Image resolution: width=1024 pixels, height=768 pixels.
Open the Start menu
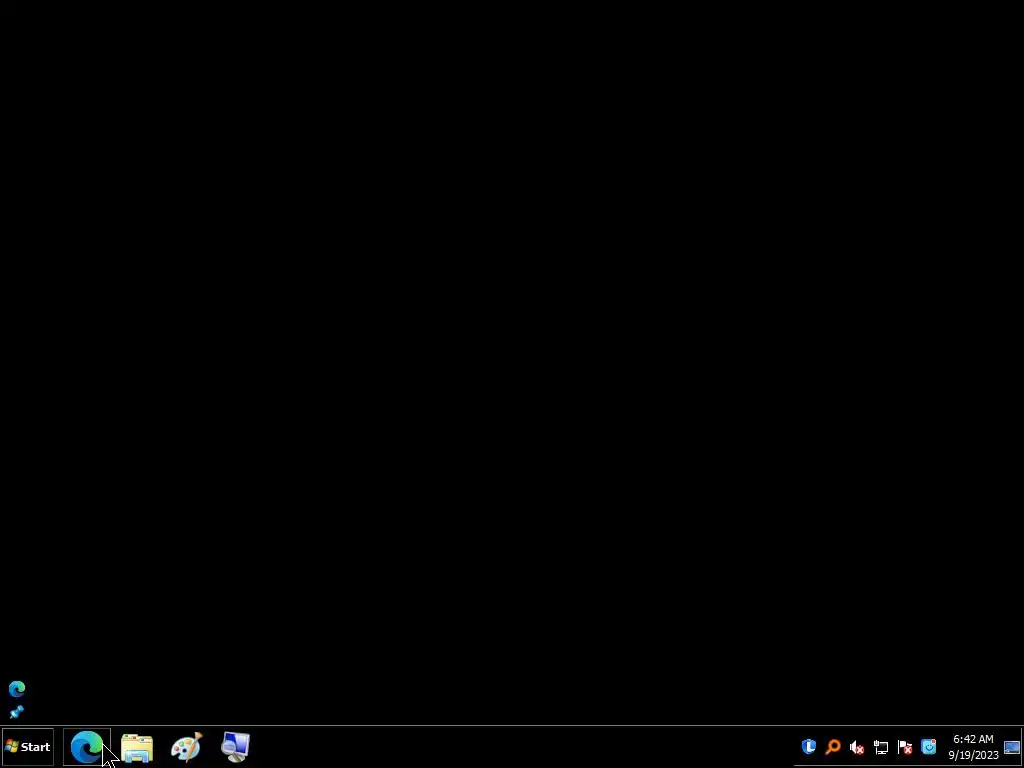coord(27,746)
